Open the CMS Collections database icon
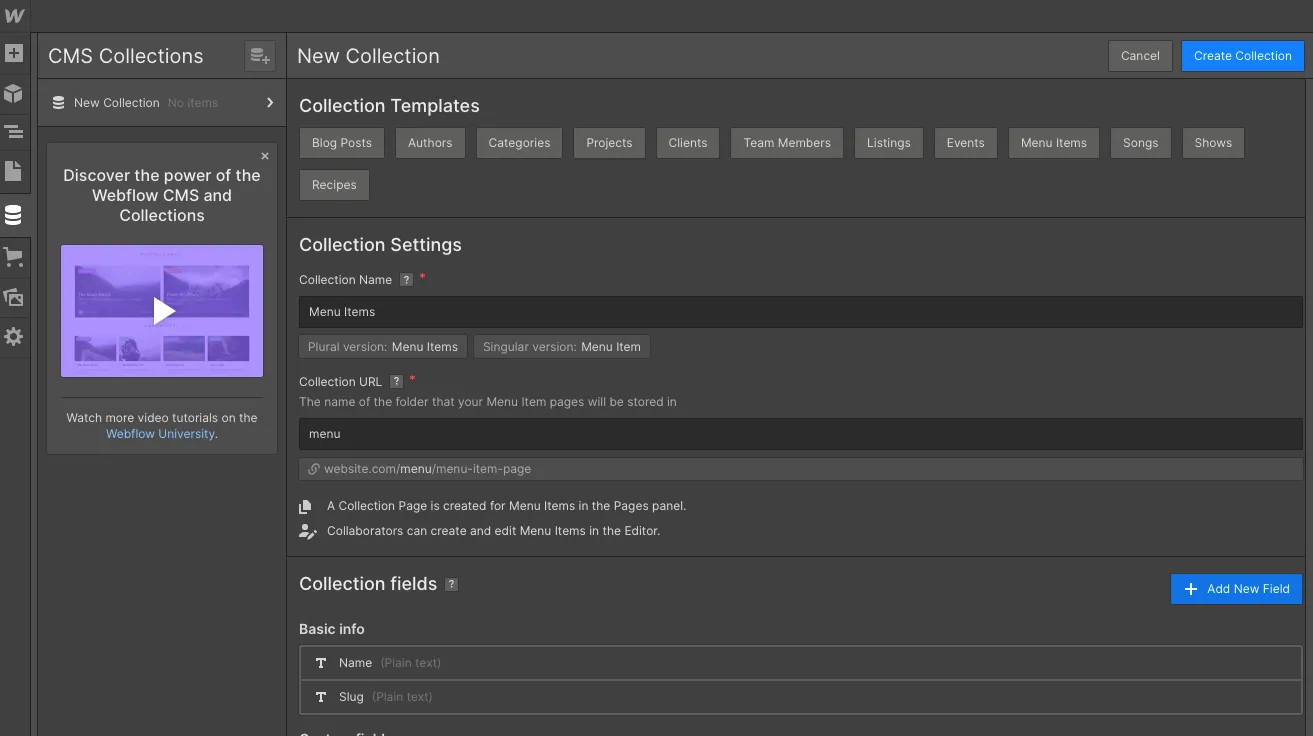Viewport: 1313px width, 736px height. click(x=14, y=215)
